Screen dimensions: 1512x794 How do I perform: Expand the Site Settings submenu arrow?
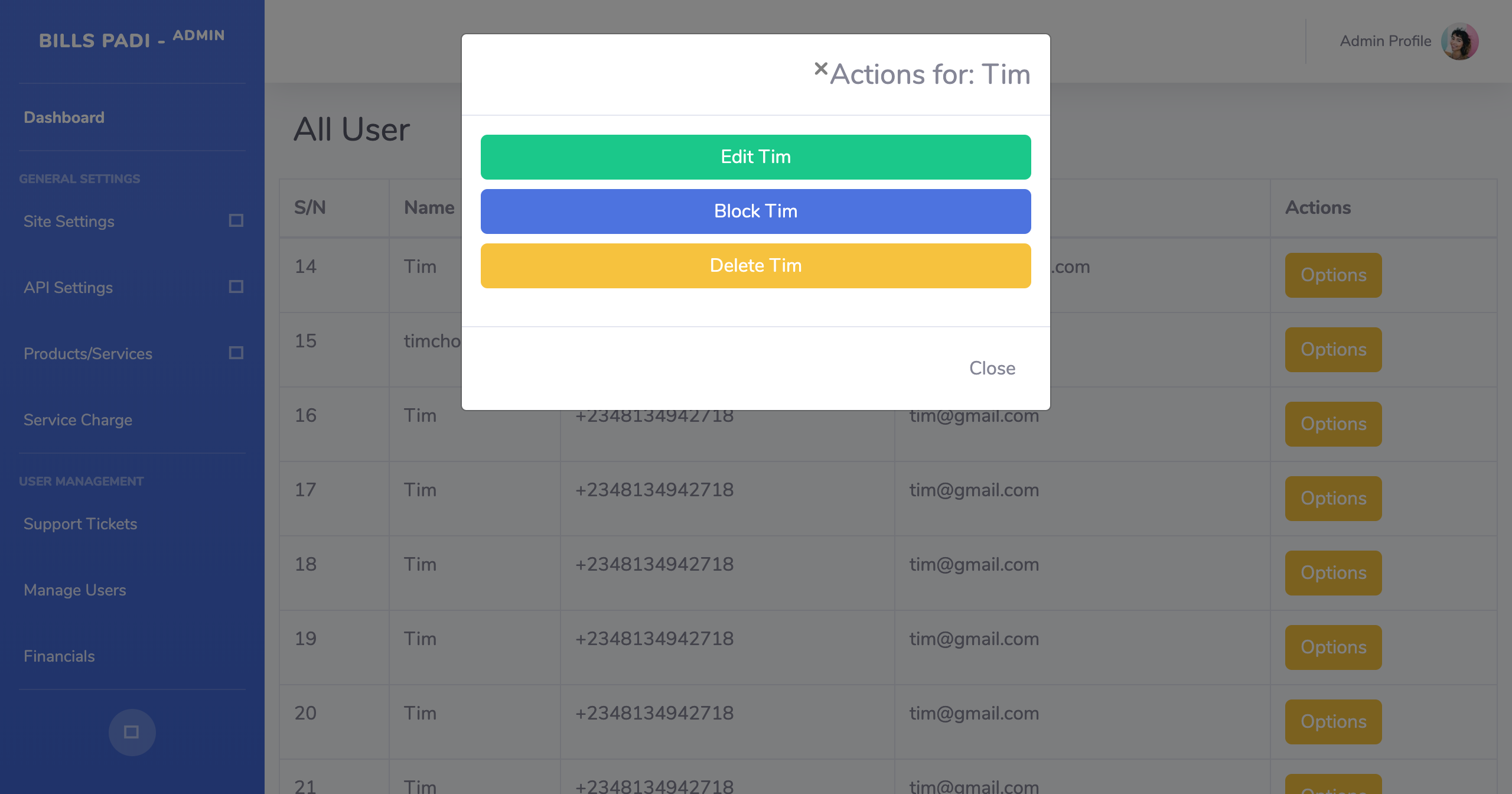[x=236, y=220]
